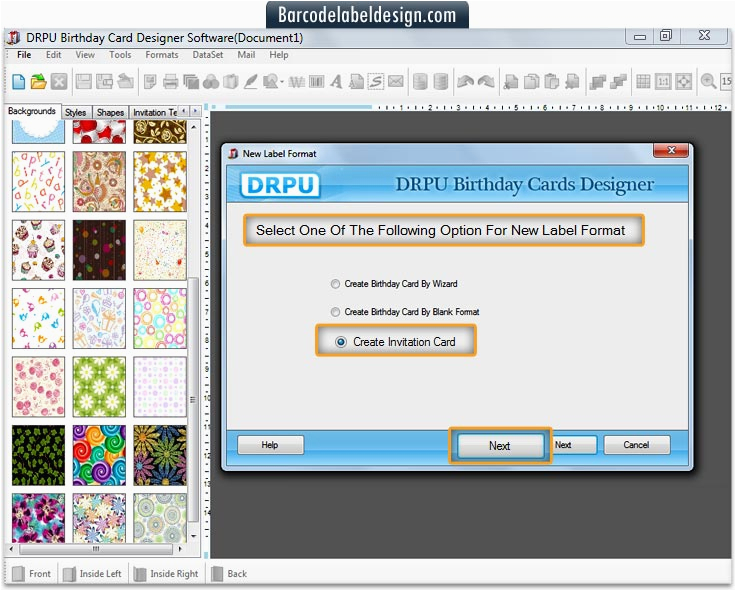Click horizontal scrollbar left arrow in backgrounds panel

[11, 548]
